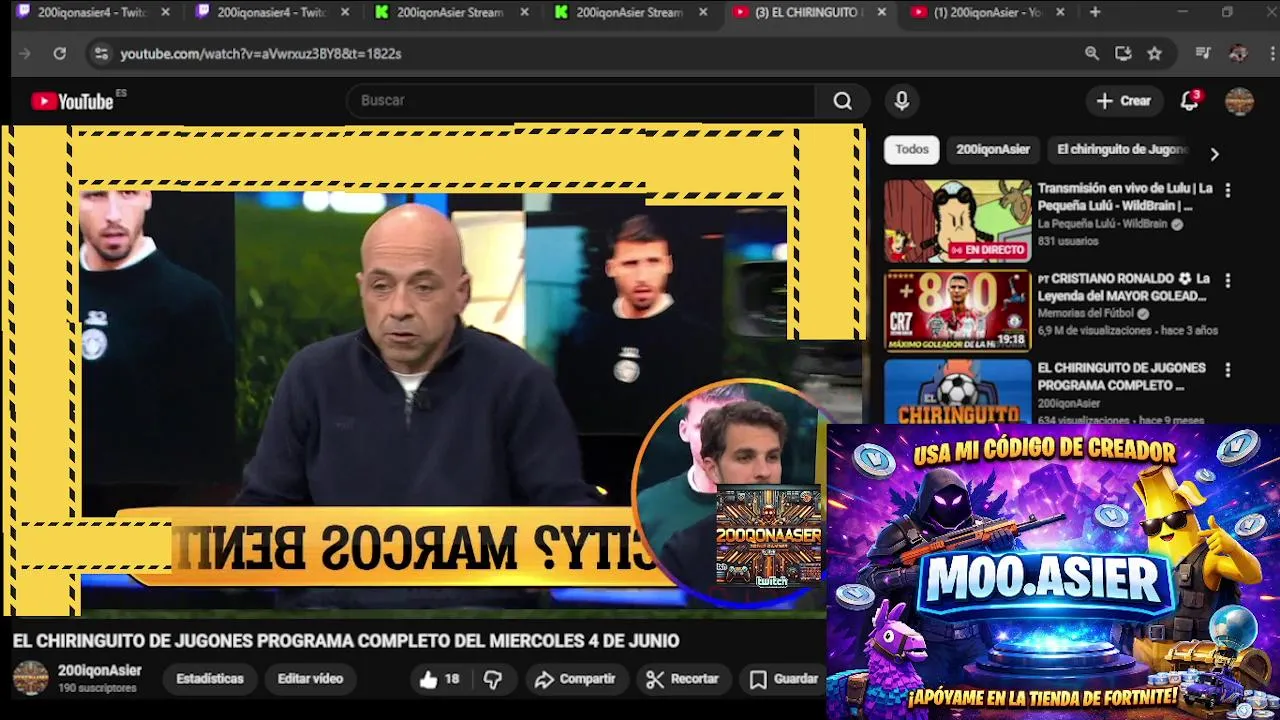Dislike the video with the thumbs down
This screenshot has height=720, width=1280.
coord(492,679)
